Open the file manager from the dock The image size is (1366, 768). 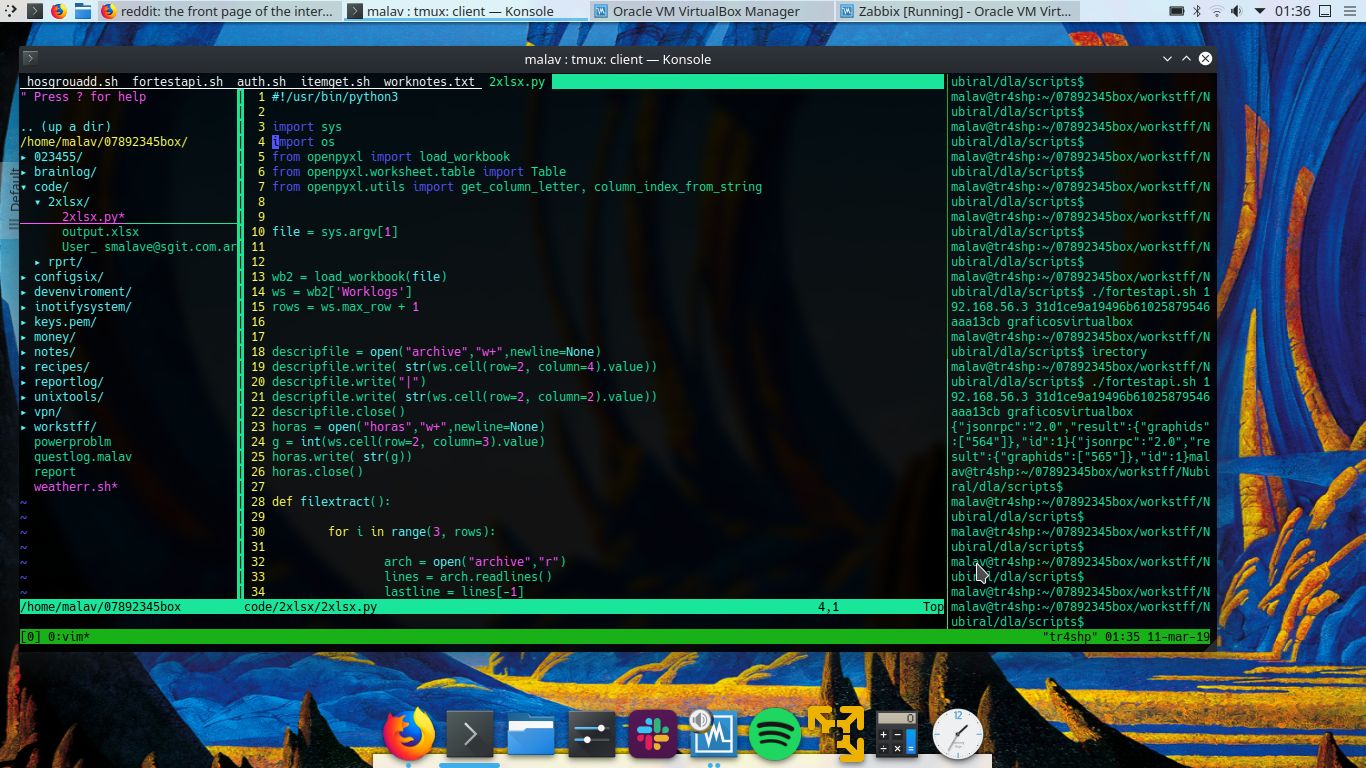(530, 735)
